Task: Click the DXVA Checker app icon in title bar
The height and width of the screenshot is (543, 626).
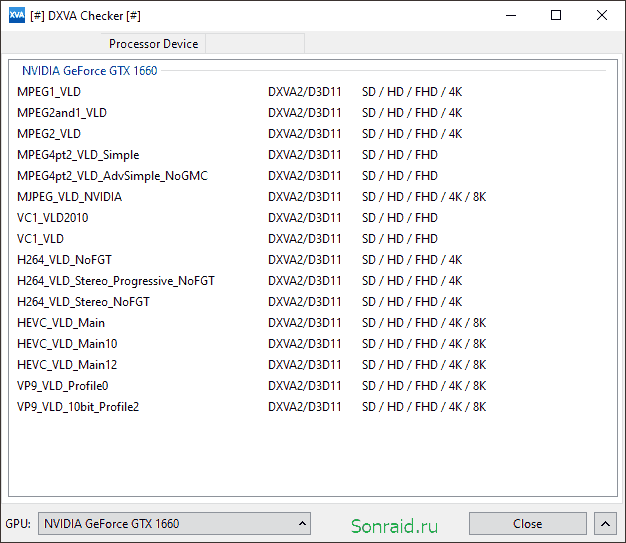Action: coord(17,16)
